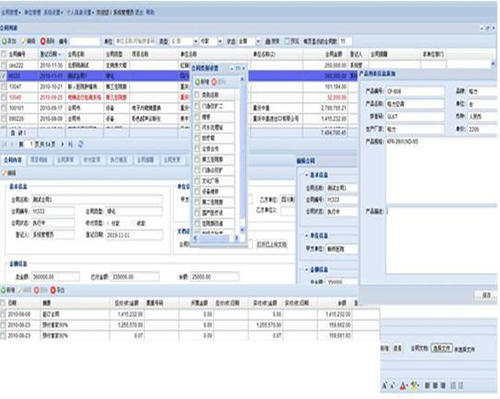The image size is (500, 399).
Task: Click the pencil Edit icon in contract list toolbar
Action: 24,41
